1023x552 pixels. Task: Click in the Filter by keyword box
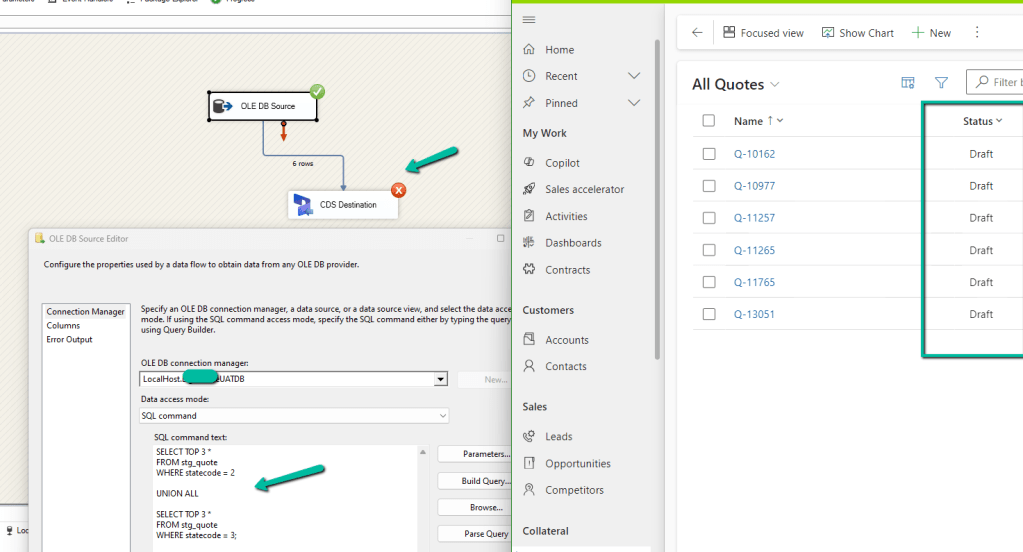tap(997, 82)
